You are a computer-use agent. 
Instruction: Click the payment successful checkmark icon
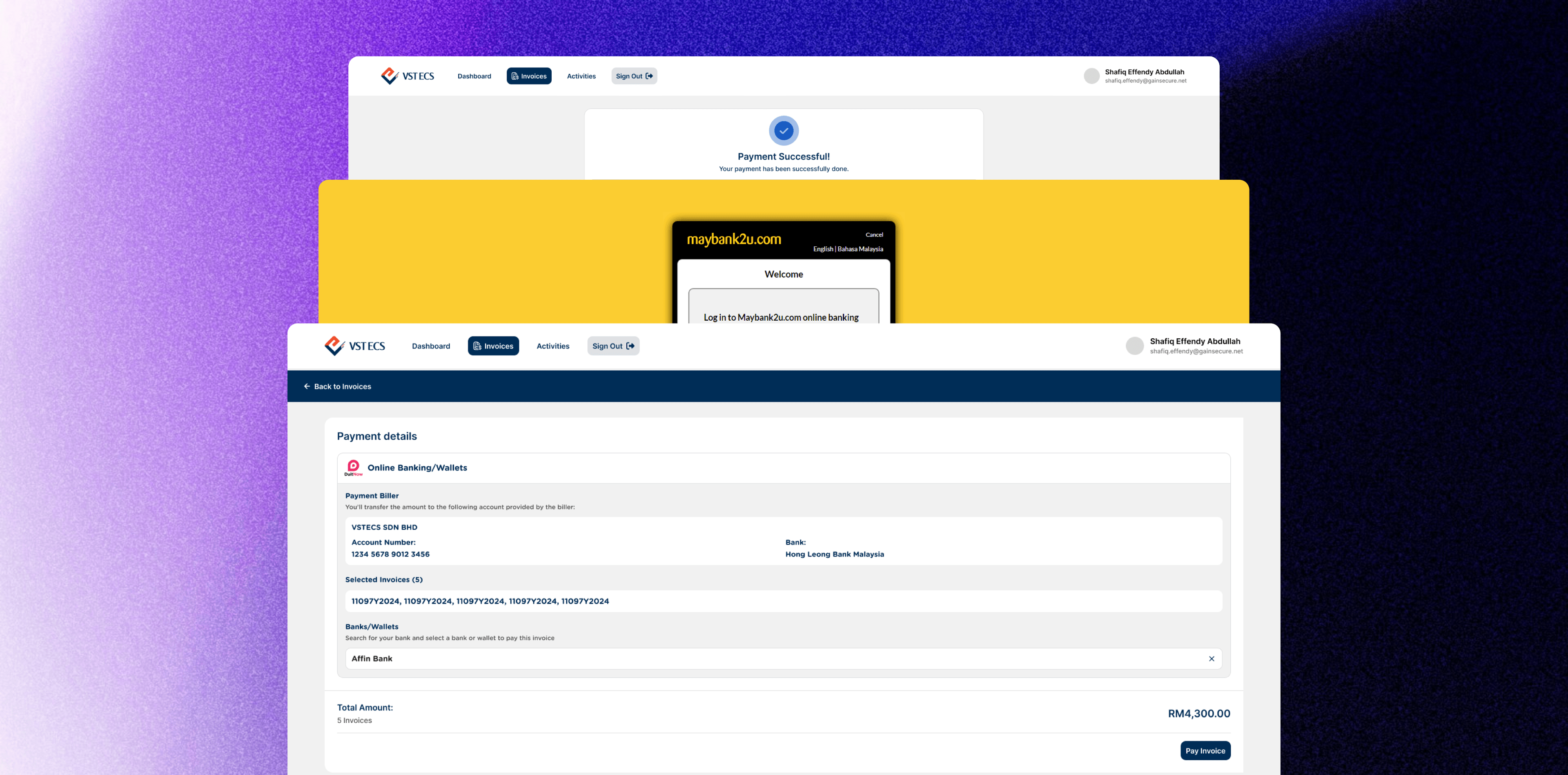click(784, 131)
